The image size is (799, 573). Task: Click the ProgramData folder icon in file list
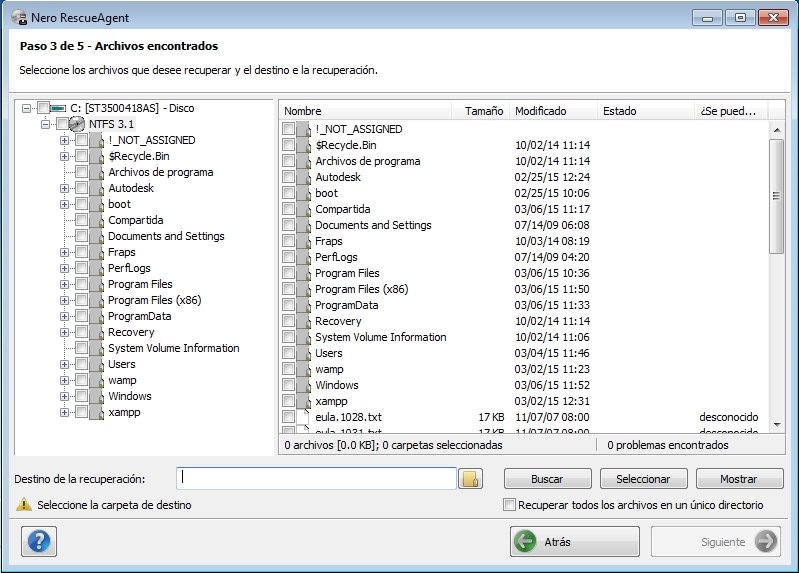point(303,305)
